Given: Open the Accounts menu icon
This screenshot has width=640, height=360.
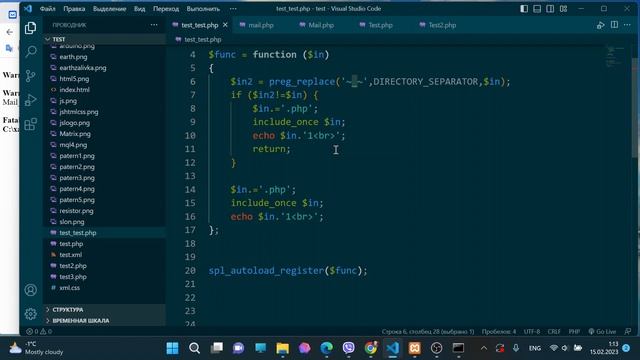Looking at the screenshot, I should click(31, 290).
